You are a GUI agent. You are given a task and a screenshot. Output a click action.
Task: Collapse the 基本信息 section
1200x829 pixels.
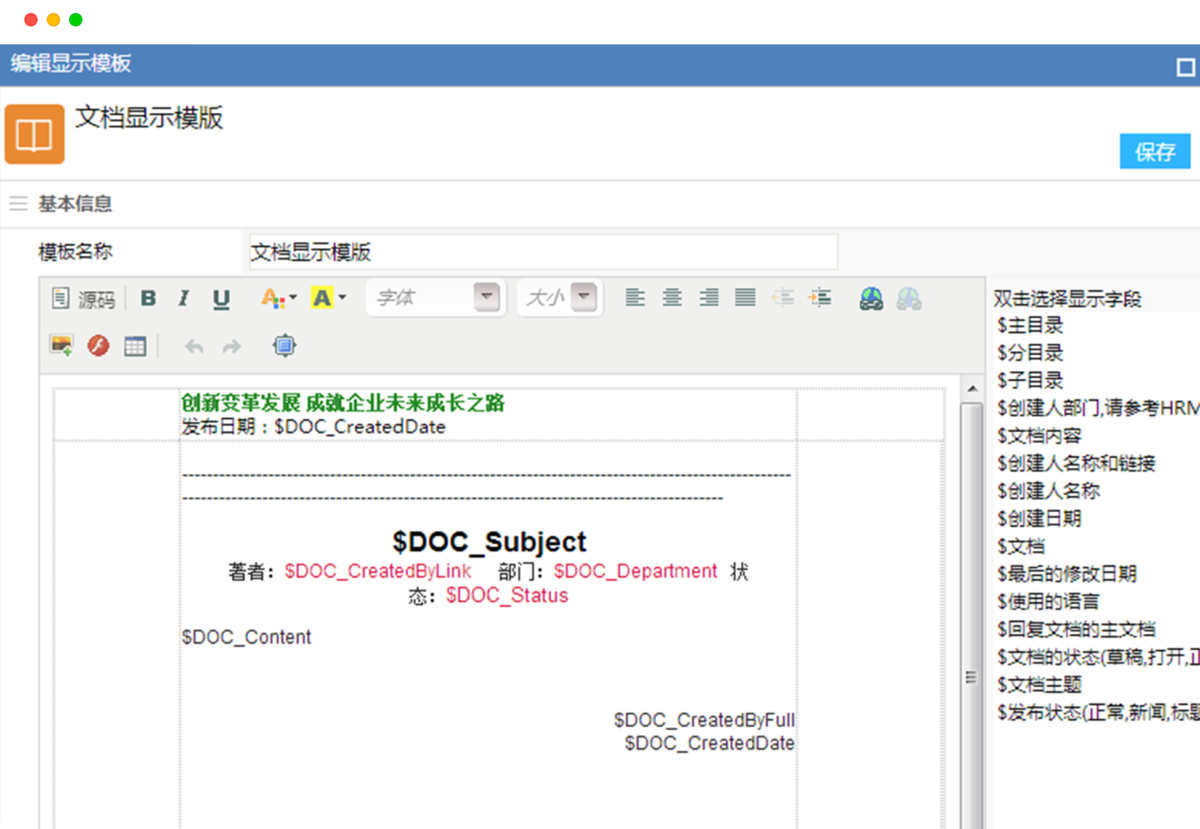pyautogui.click(x=18, y=204)
